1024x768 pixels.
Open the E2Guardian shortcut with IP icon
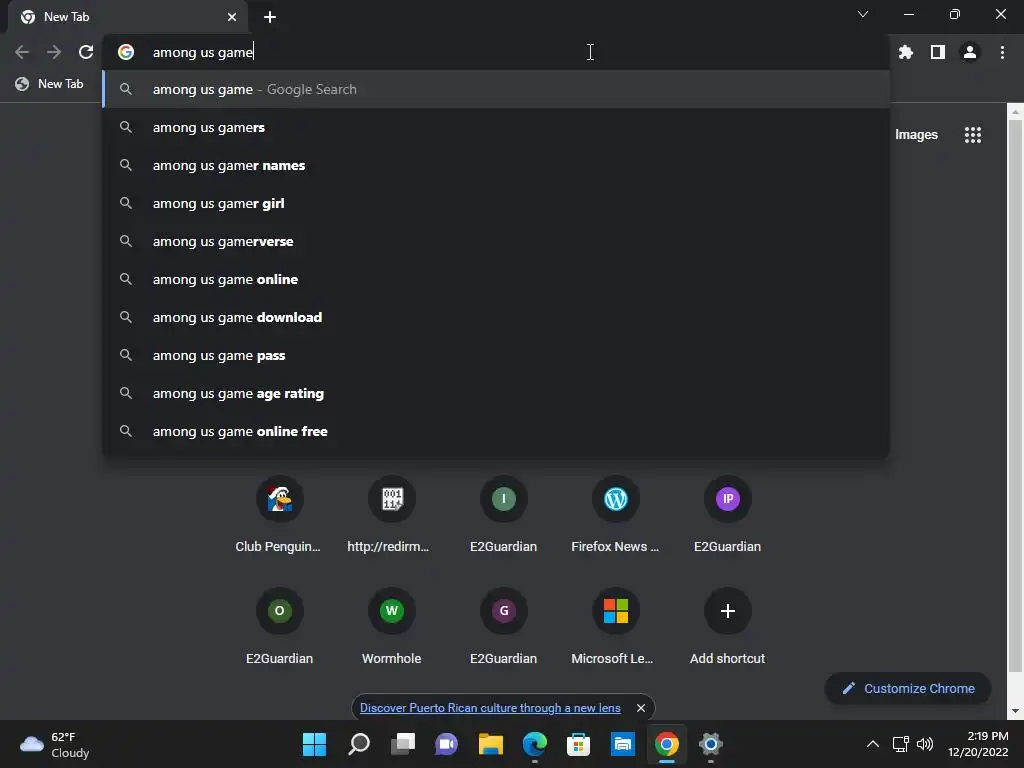[728, 516]
